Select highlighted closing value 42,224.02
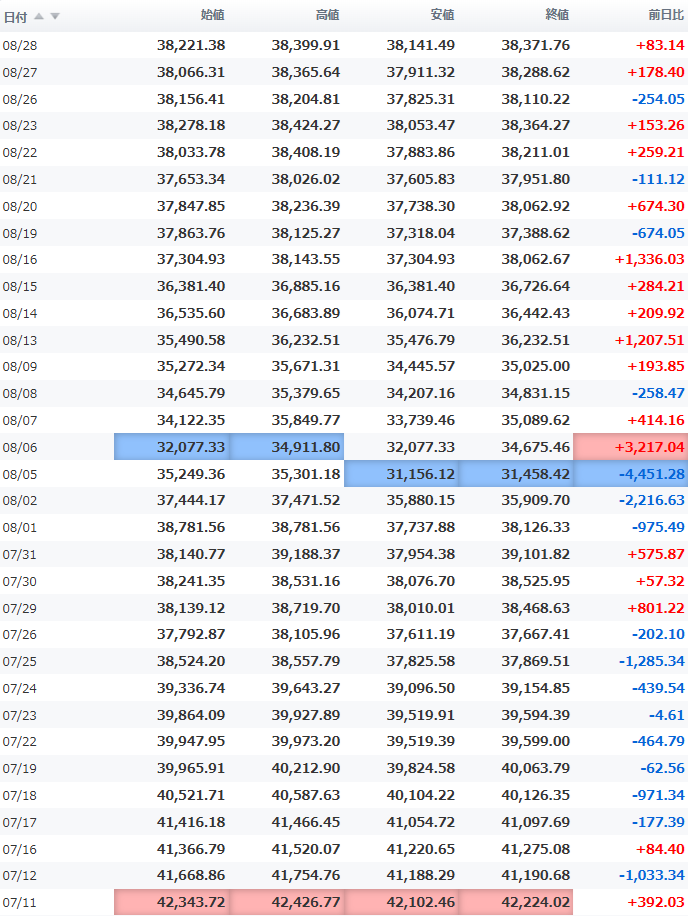 tap(516, 901)
